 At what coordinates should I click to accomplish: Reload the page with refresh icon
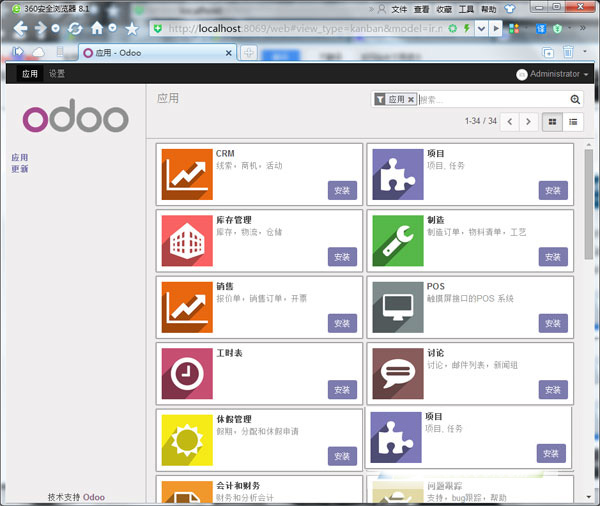click(75, 28)
